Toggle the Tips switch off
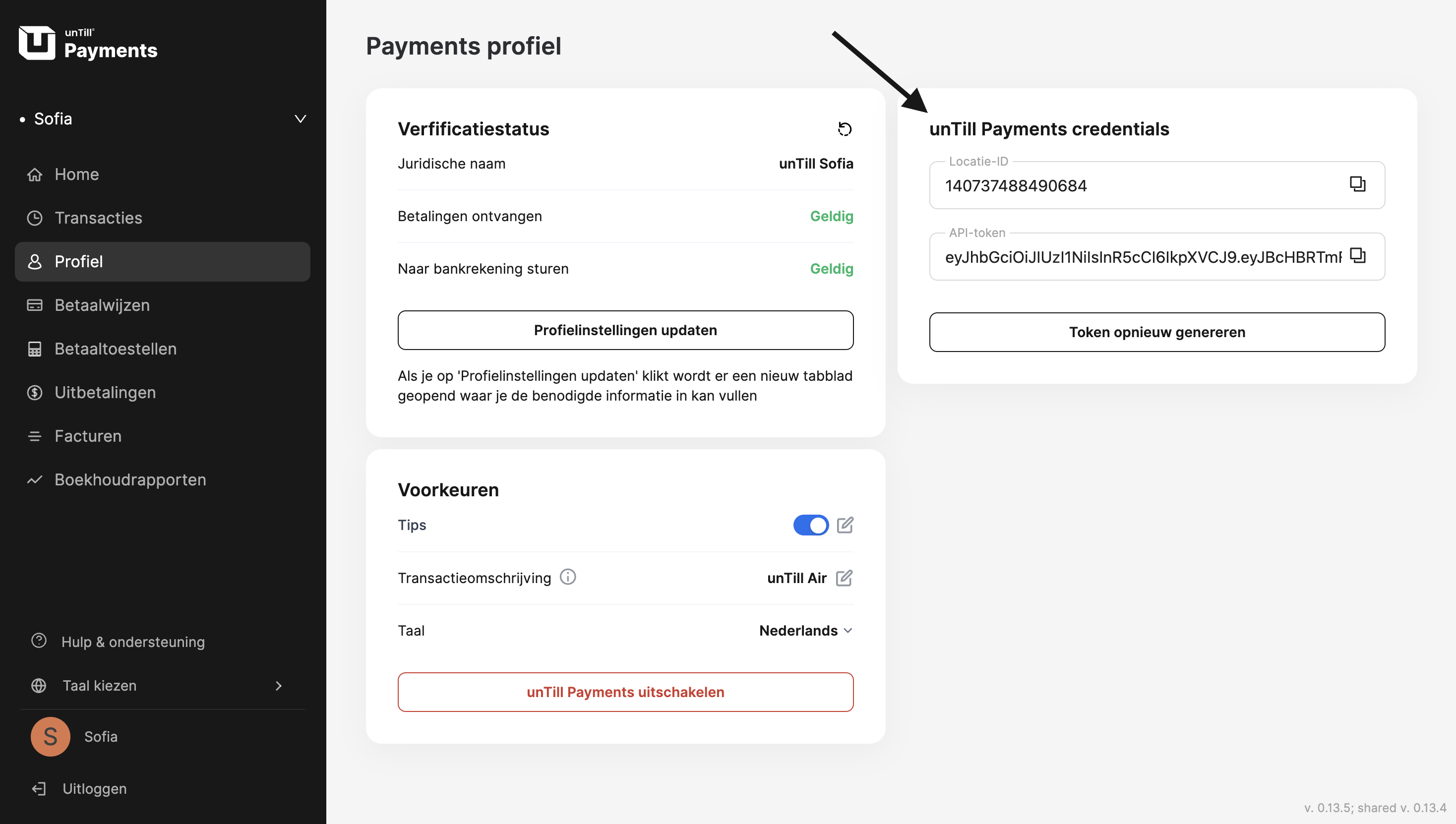The height and width of the screenshot is (824, 1456). tap(811, 525)
